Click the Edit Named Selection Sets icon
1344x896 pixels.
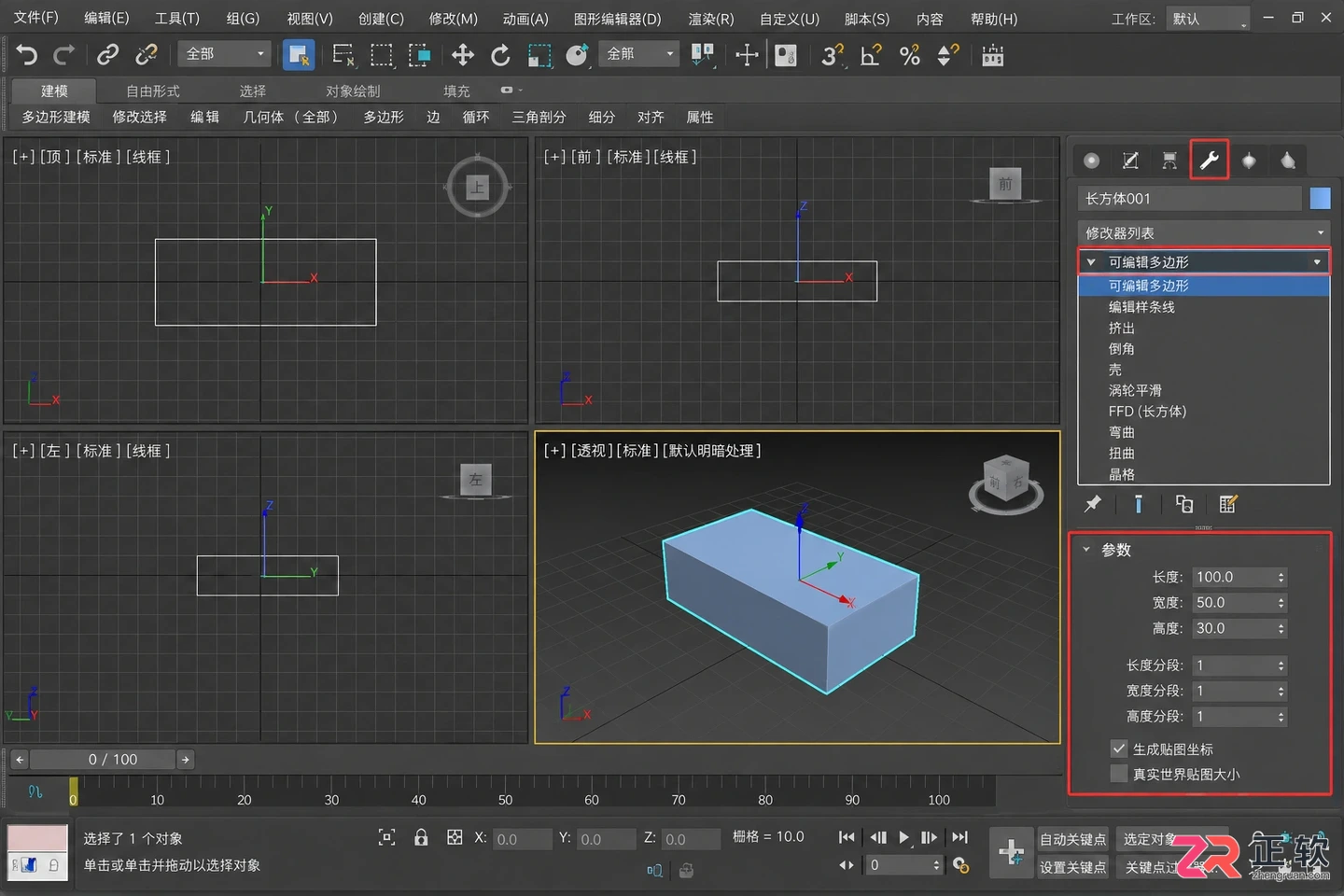pyautogui.click(x=993, y=55)
